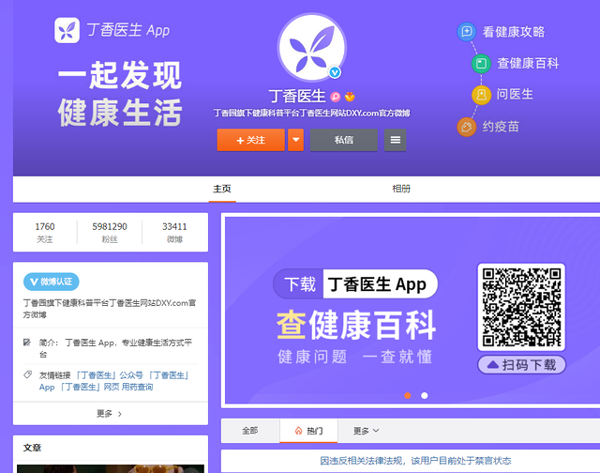Click the orange 约疫苗 icon

coord(466,127)
